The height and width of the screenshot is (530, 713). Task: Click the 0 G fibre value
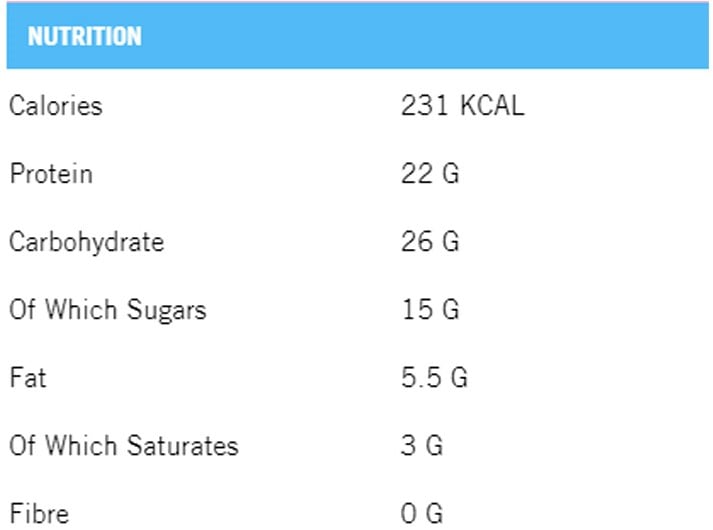pyautogui.click(x=422, y=514)
